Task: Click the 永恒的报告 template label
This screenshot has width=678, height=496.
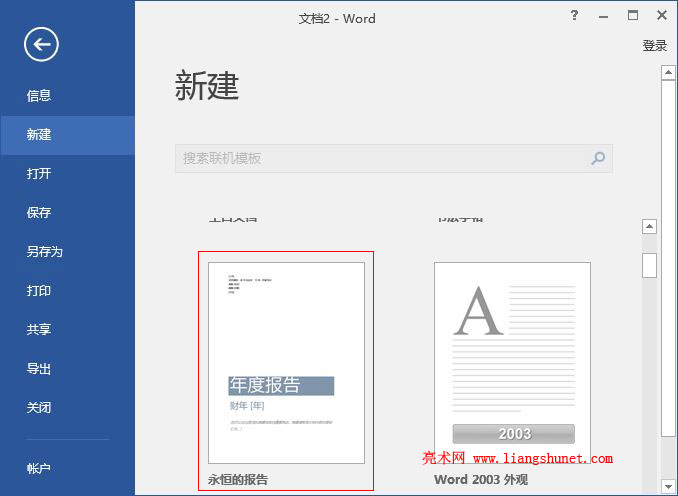Action: [238, 480]
